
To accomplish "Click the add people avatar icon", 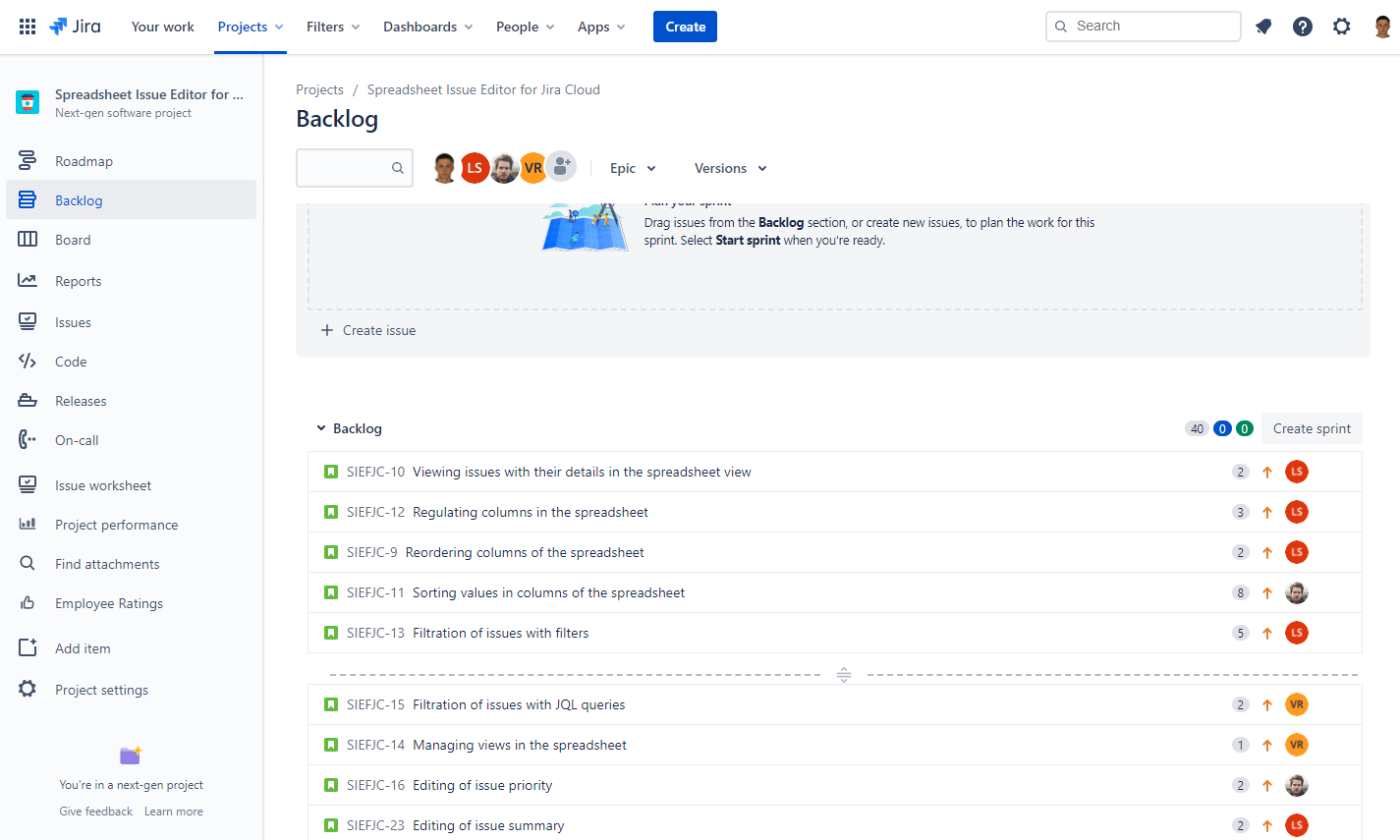I will (x=561, y=166).
